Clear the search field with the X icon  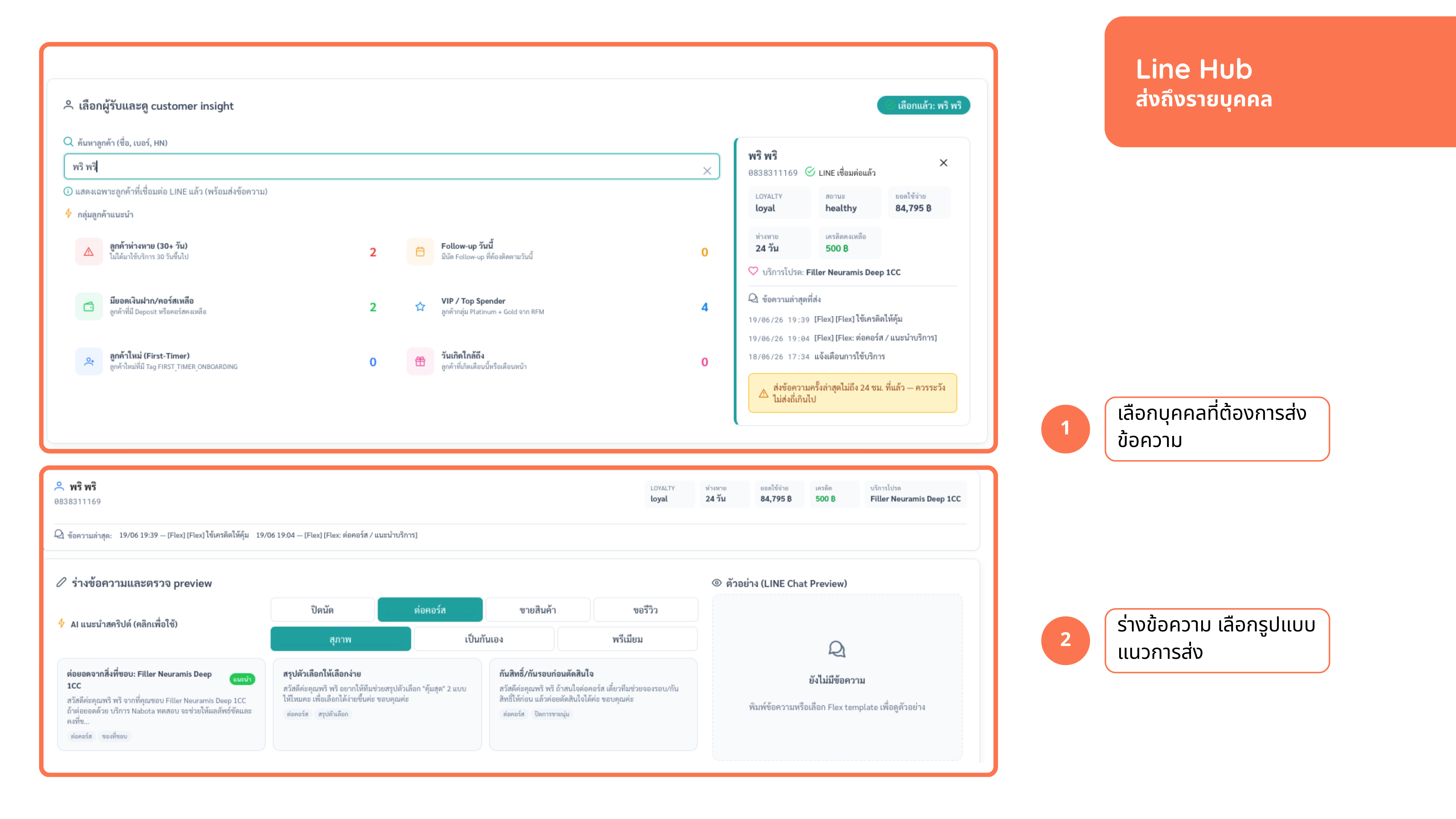click(707, 171)
